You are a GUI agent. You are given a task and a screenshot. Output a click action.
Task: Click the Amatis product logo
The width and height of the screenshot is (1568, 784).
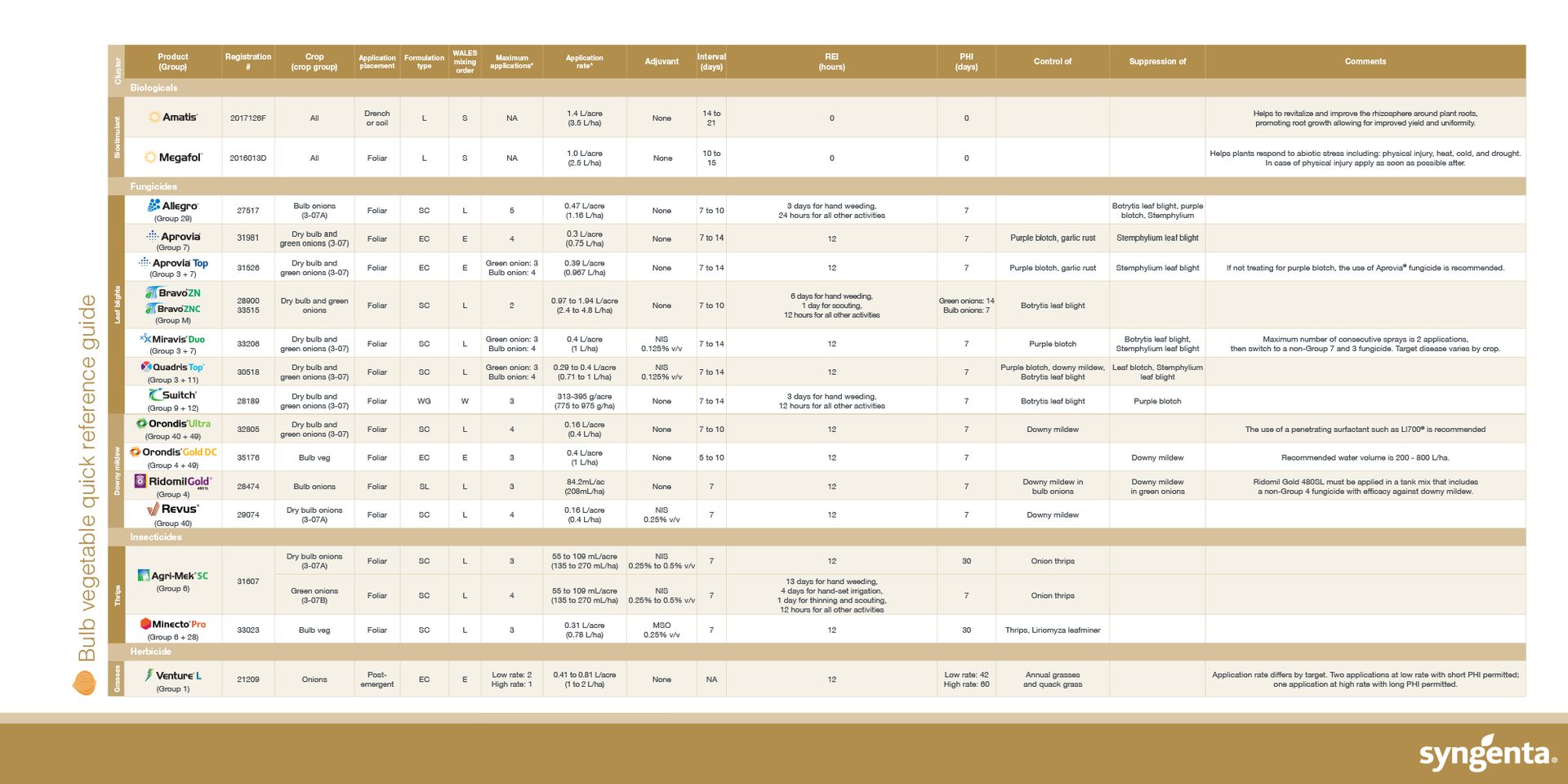(x=172, y=118)
